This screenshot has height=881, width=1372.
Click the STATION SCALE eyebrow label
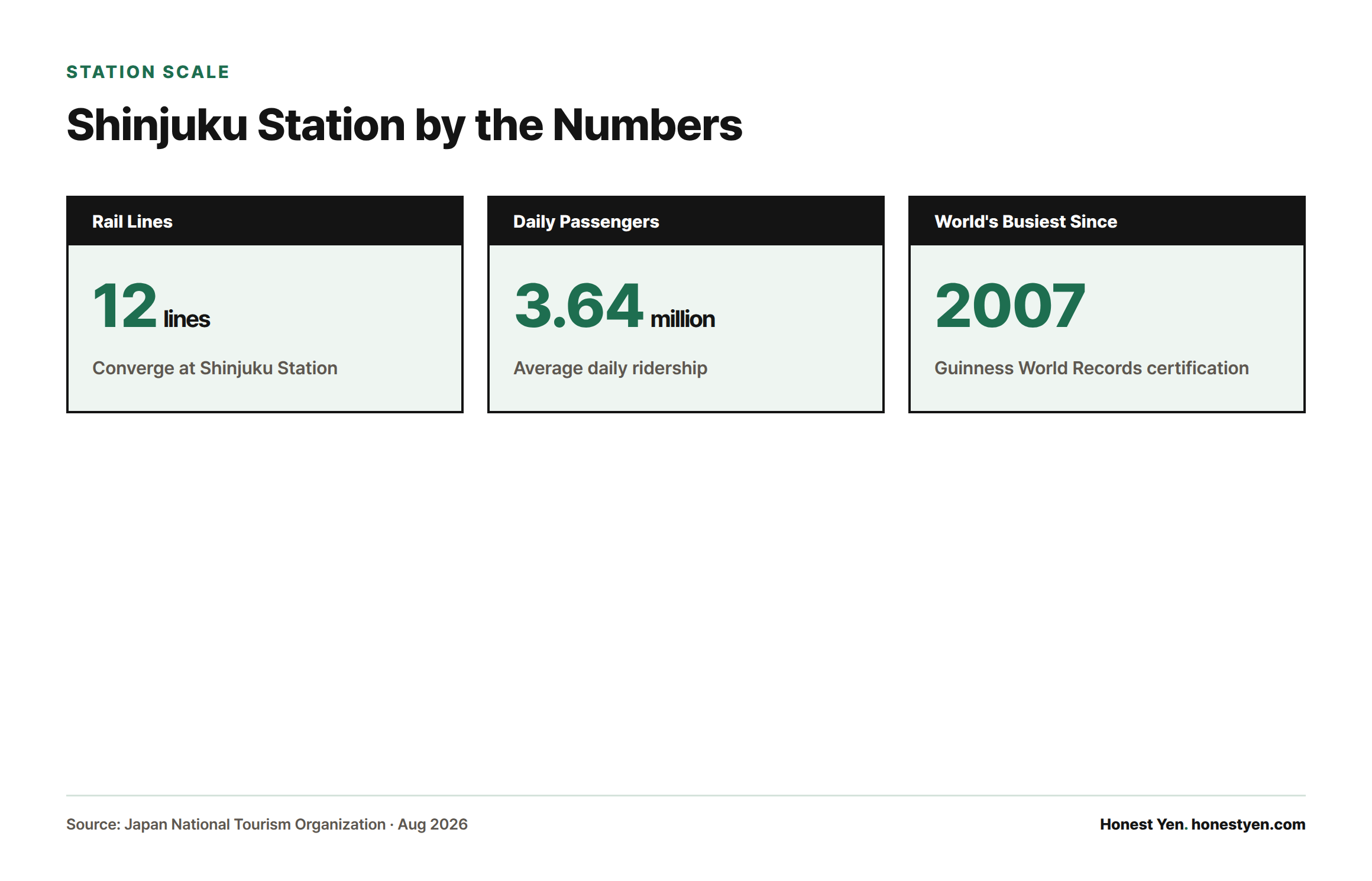click(x=147, y=72)
